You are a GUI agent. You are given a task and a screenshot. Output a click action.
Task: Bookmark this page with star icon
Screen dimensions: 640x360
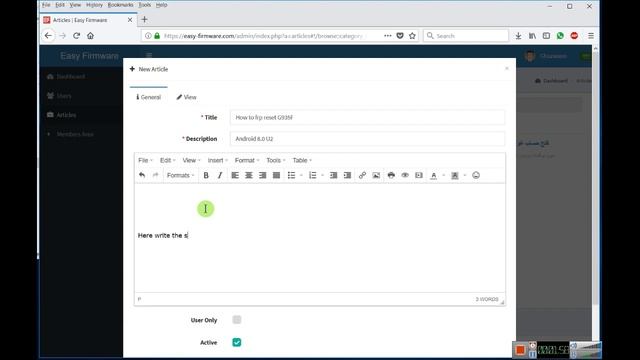click(412, 36)
